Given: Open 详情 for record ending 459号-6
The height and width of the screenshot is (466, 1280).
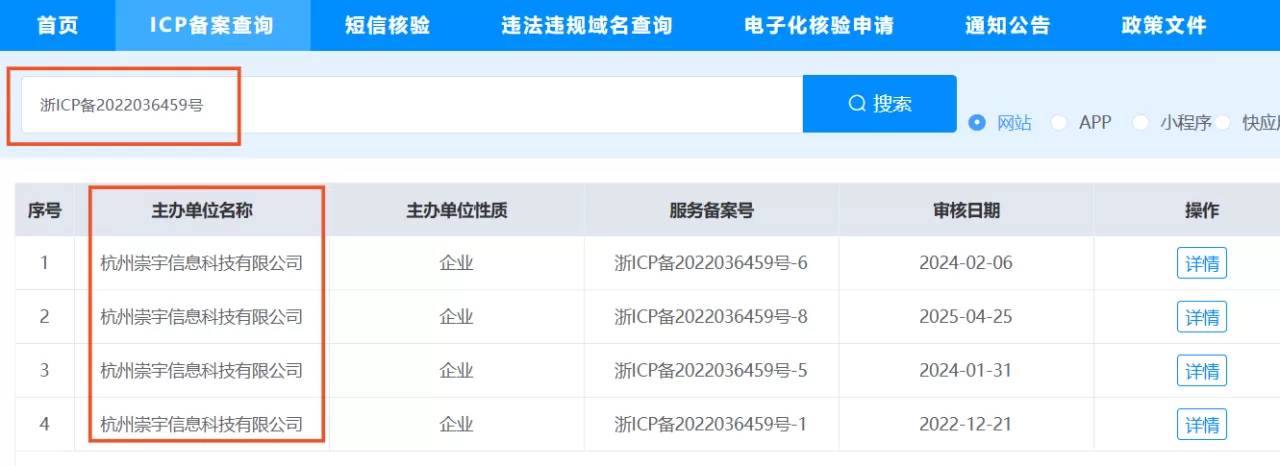Looking at the screenshot, I should (x=1202, y=263).
